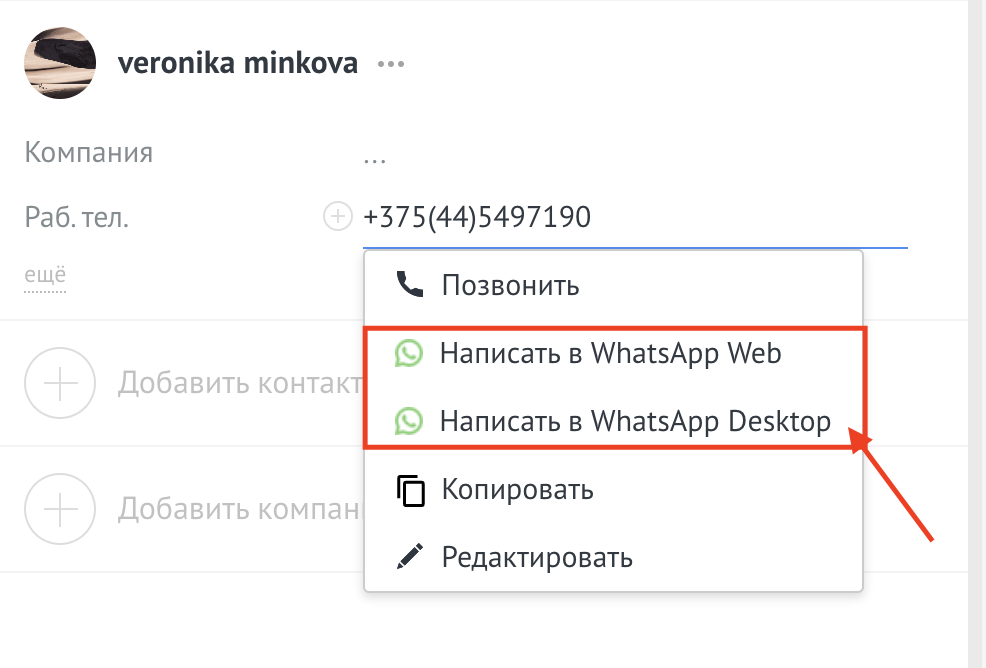Click veronika minkova avatar picture
This screenshot has width=986, height=668.
(x=60, y=62)
